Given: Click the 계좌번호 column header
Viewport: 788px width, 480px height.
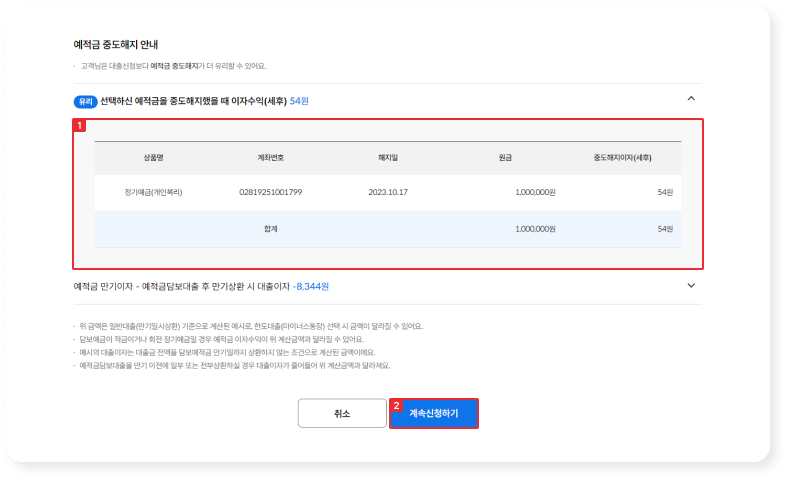Looking at the screenshot, I should click(x=271, y=157).
